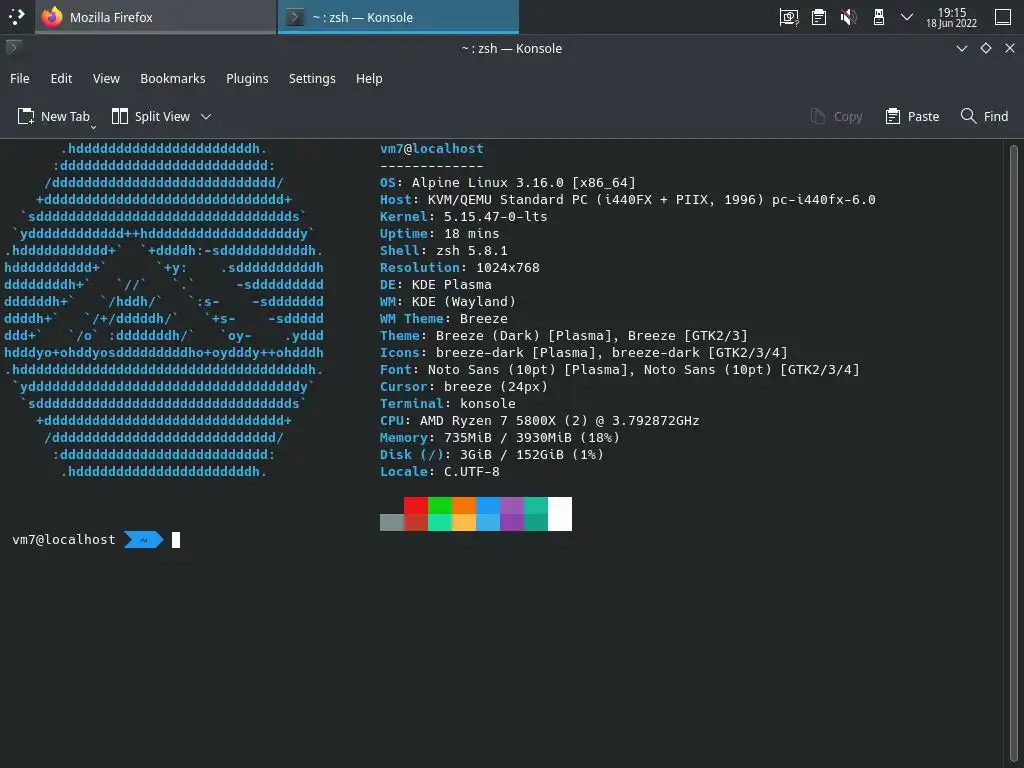
Task: Open the removable devices tray icon
Action: [878, 17]
